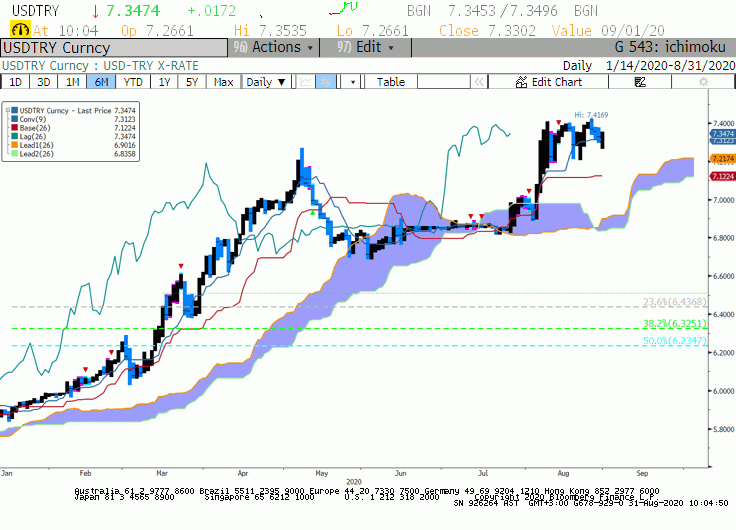
Task: Click the Table button
Action: coord(391,82)
